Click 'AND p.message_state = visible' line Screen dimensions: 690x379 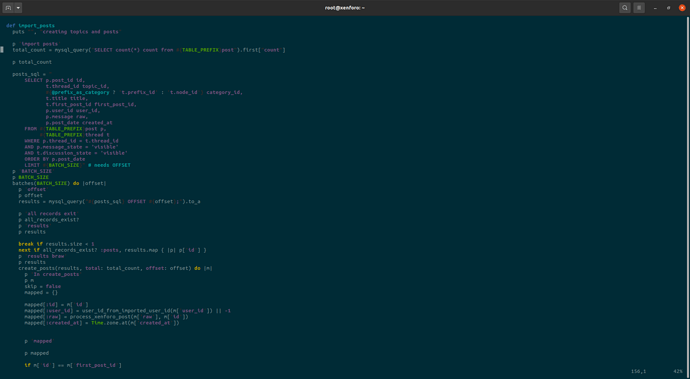coord(71,147)
